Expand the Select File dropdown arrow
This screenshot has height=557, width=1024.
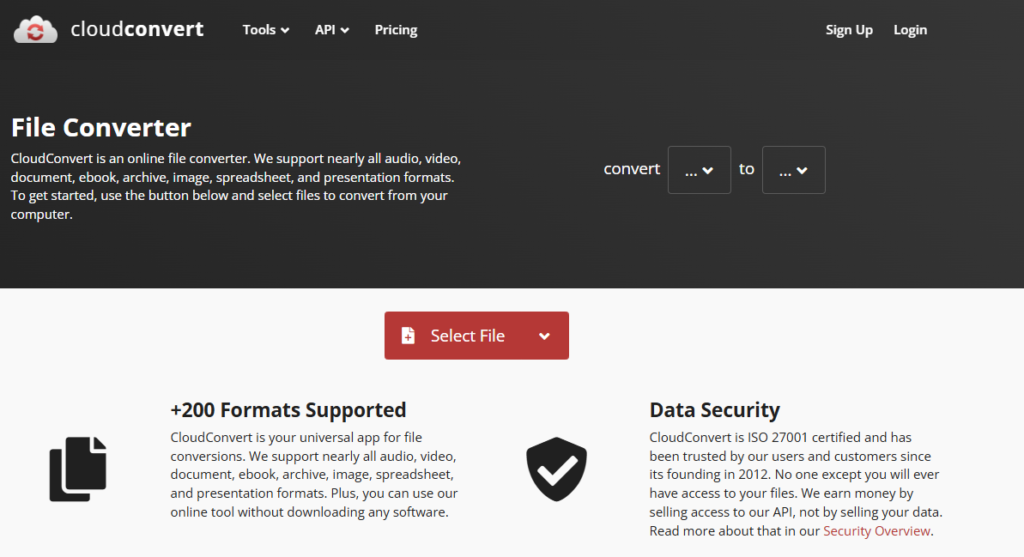pos(544,336)
